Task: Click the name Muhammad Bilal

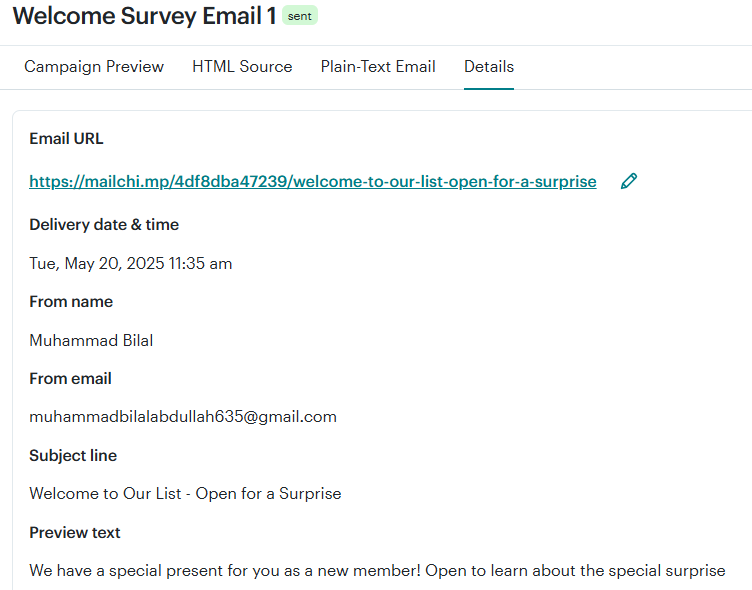Action: (91, 341)
